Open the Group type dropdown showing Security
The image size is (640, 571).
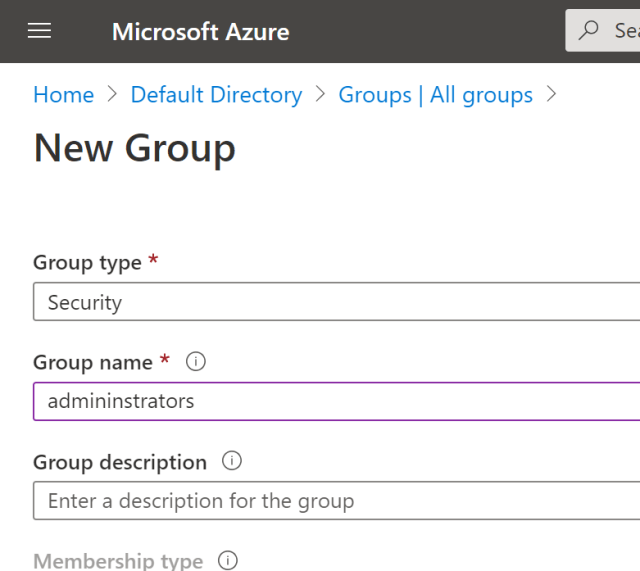tap(336, 302)
